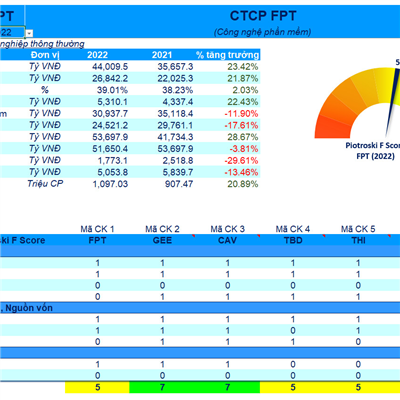Select the 23.42% growth cell
The width and height of the screenshot is (400, 400).
click(243, 67)
